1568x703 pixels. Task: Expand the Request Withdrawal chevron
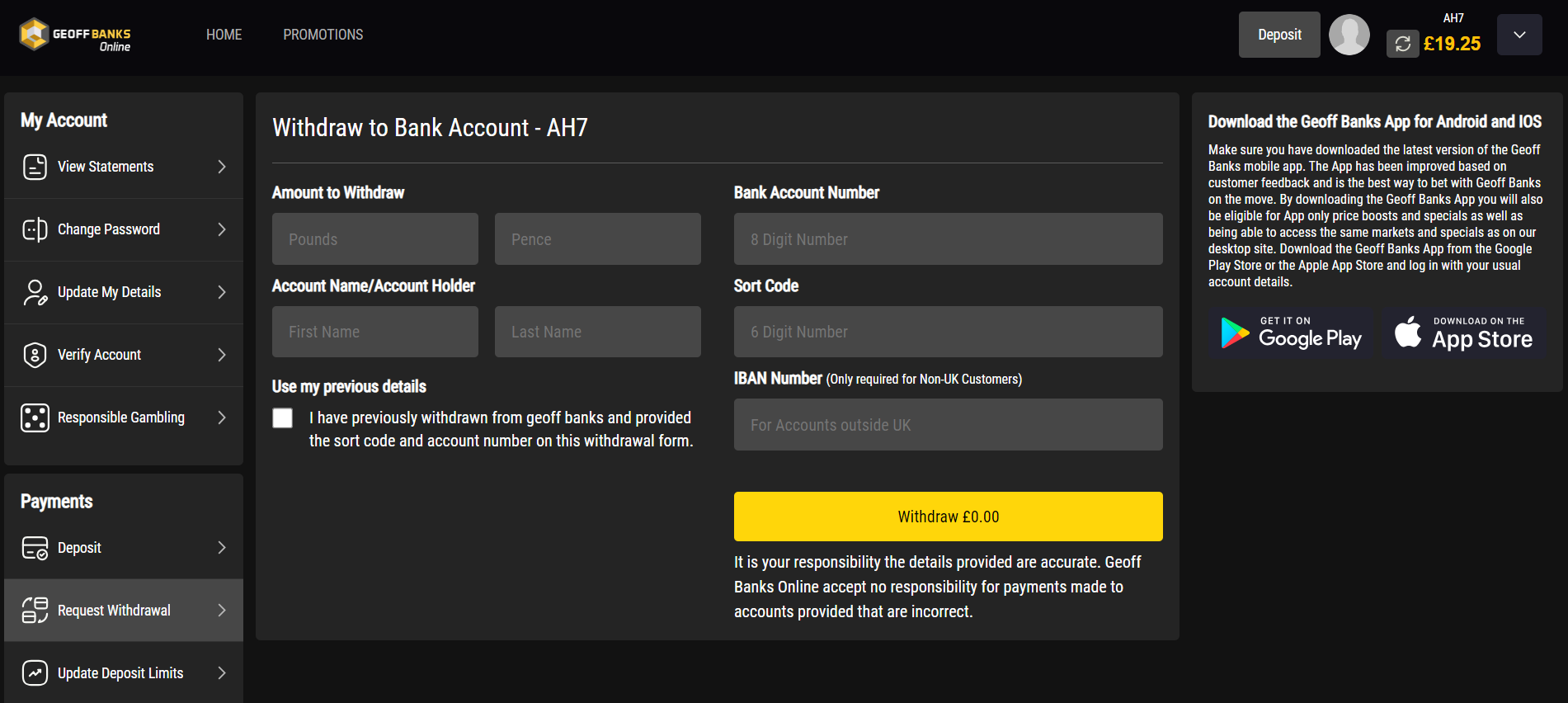coord(222,611)
